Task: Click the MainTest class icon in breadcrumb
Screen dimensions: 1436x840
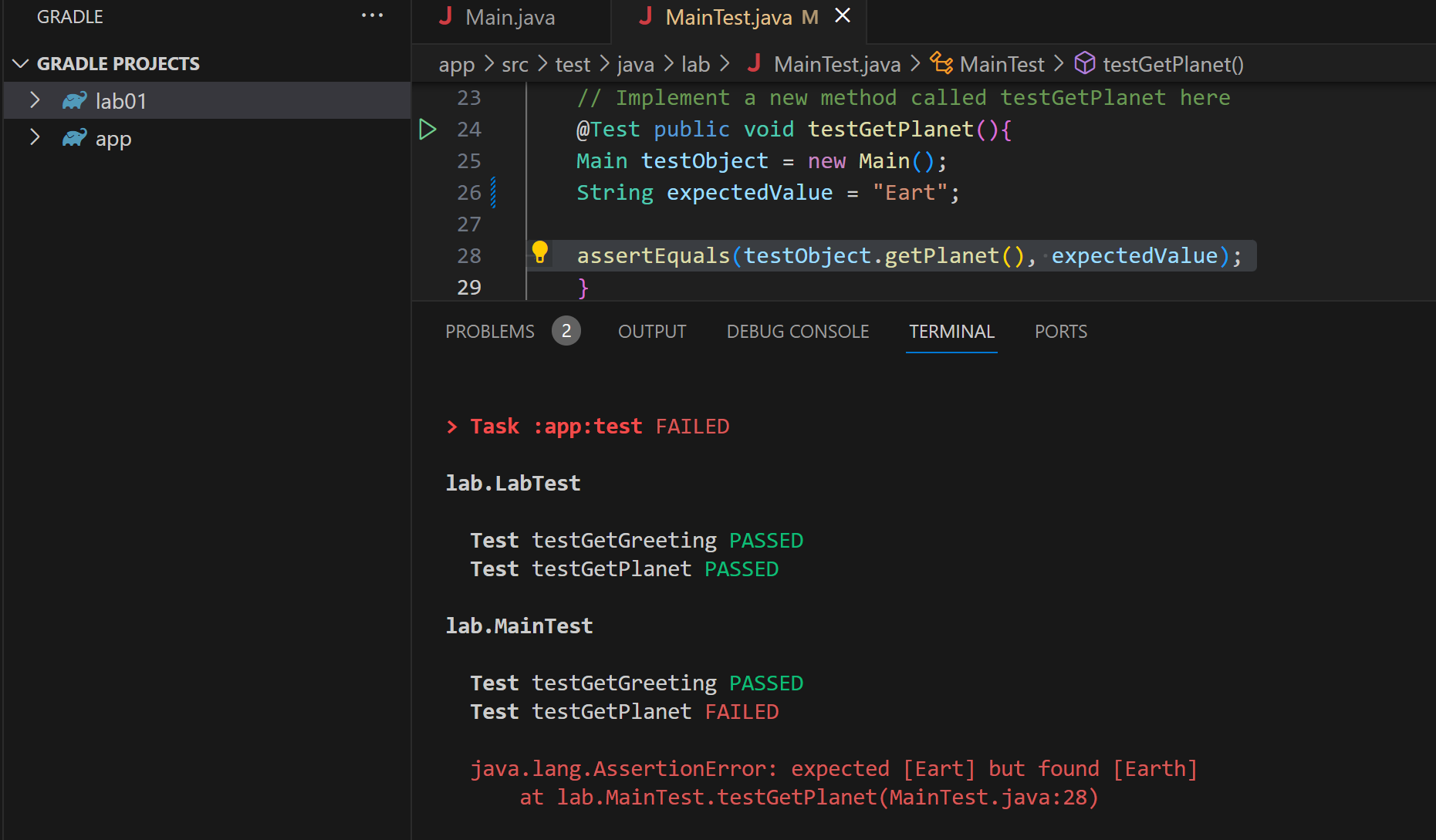Action: pos(941,63)
